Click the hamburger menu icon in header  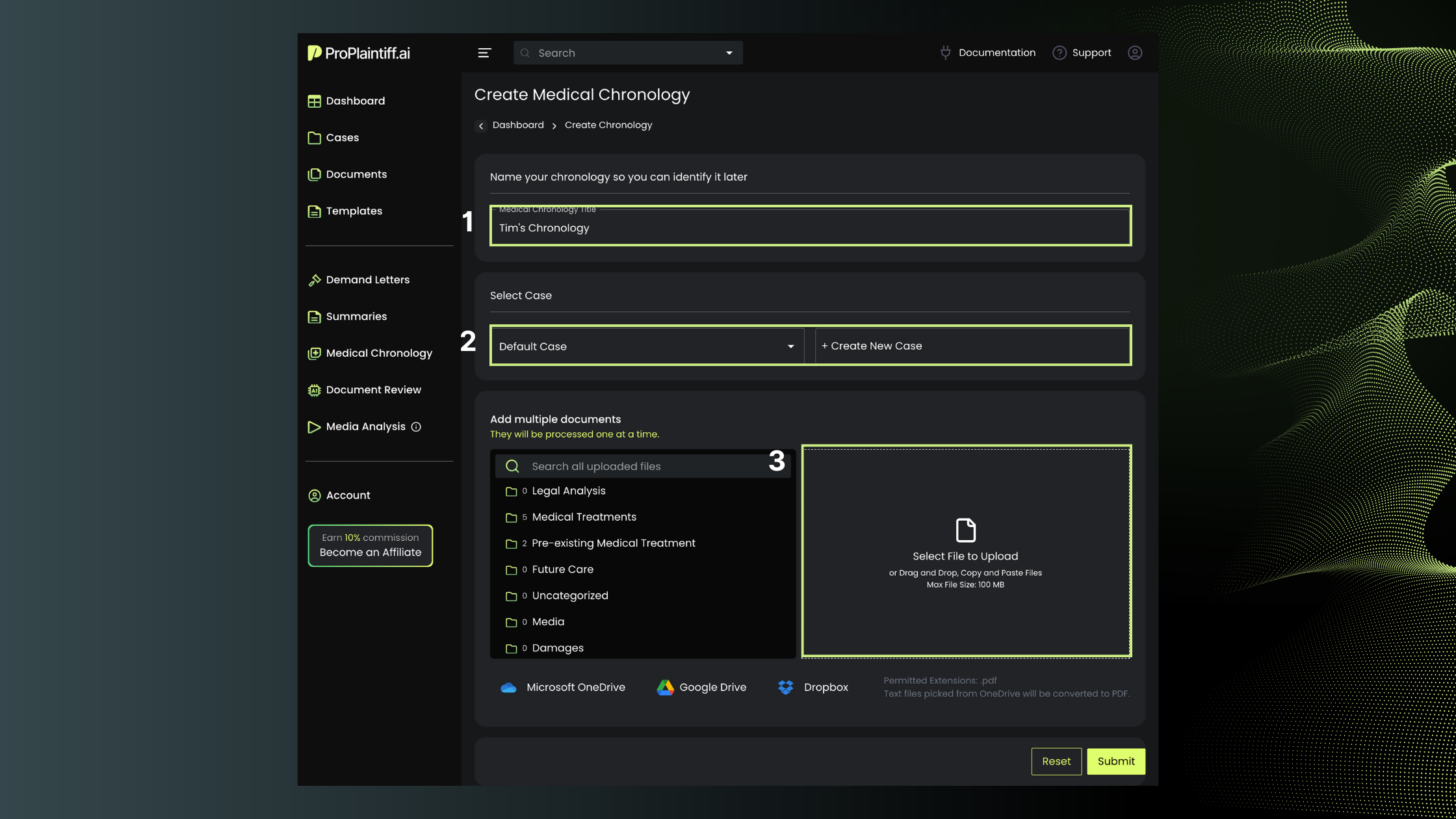[484, 53]
